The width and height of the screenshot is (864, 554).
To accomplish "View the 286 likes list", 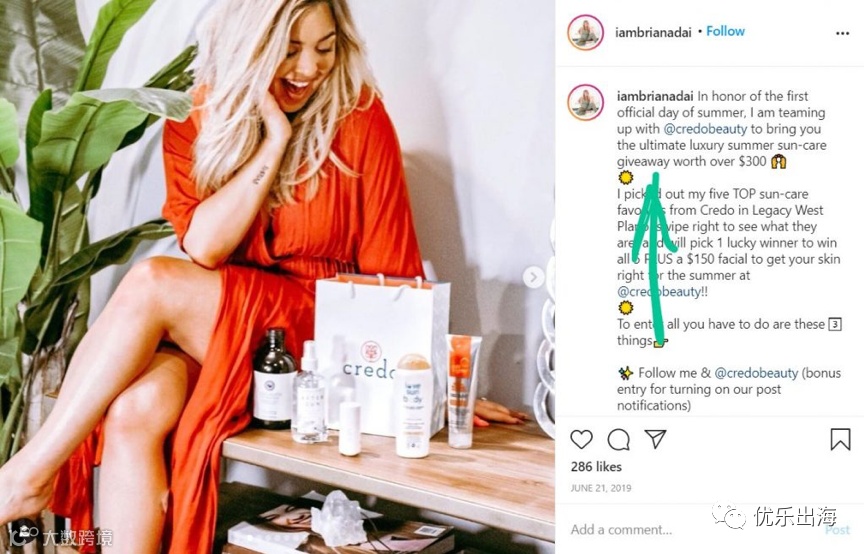I will [x=596, y=467].
